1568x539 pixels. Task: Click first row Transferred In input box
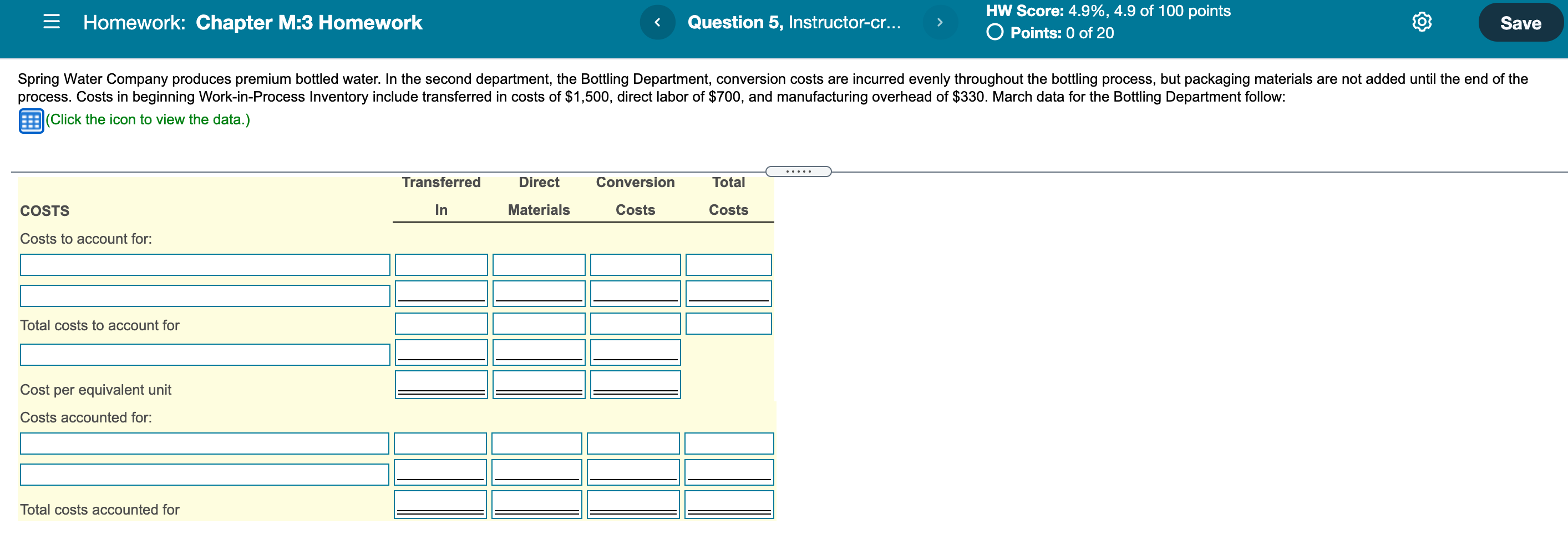(442, 265)
